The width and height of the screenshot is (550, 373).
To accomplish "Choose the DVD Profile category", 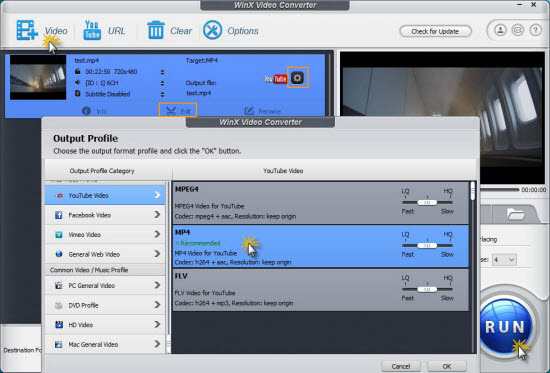I will point(105,305).
